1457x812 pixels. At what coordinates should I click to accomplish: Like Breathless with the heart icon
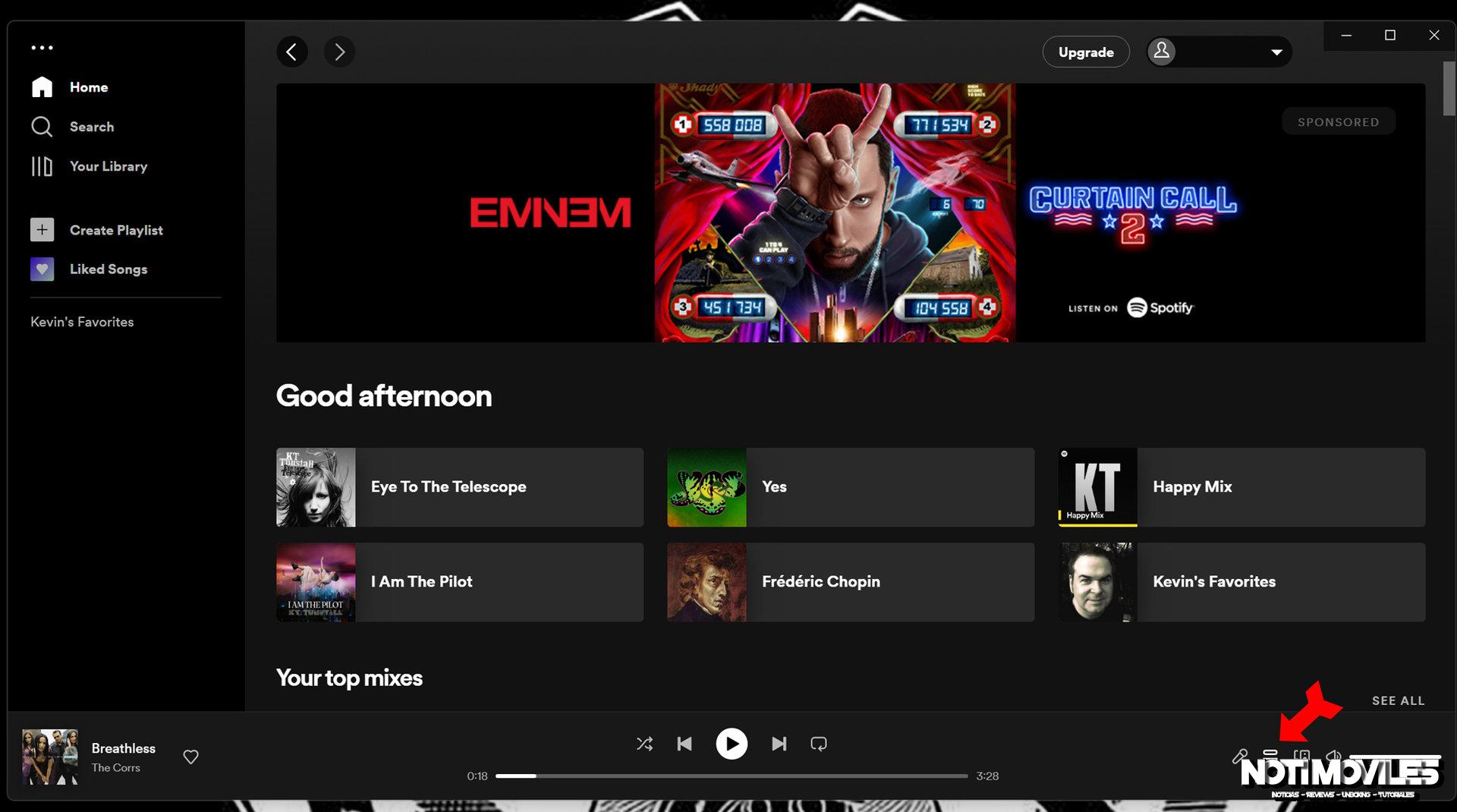click(x=190, y=757)
